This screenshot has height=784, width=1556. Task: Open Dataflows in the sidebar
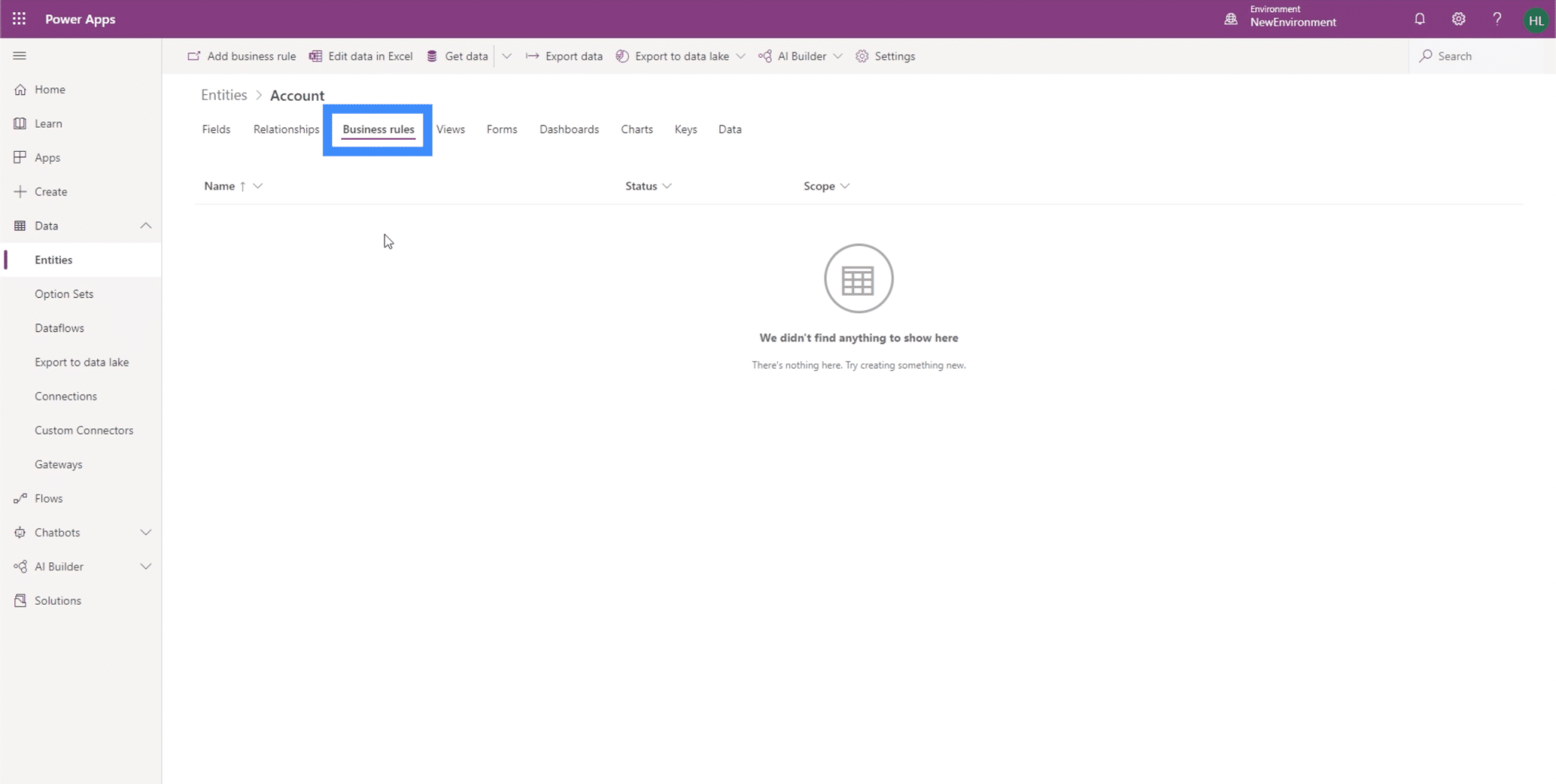81,328
